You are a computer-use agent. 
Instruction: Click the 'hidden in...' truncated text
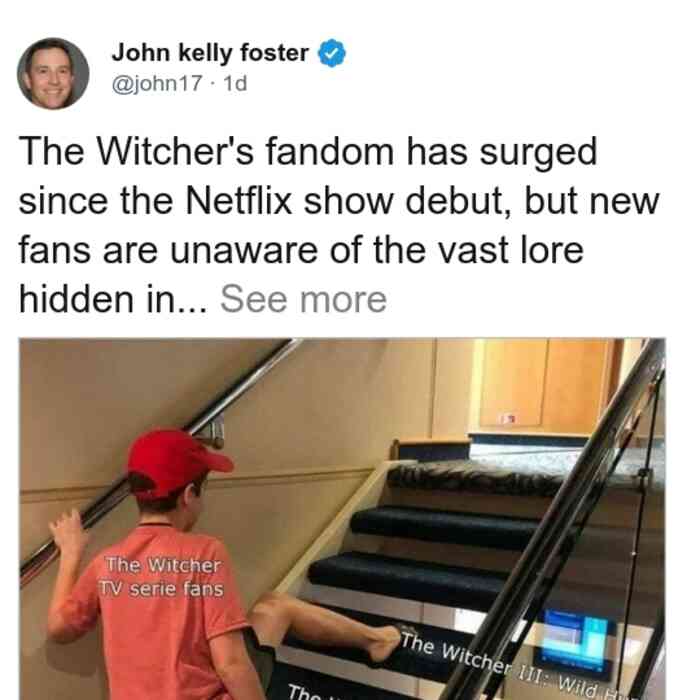(x=113, y=300)
